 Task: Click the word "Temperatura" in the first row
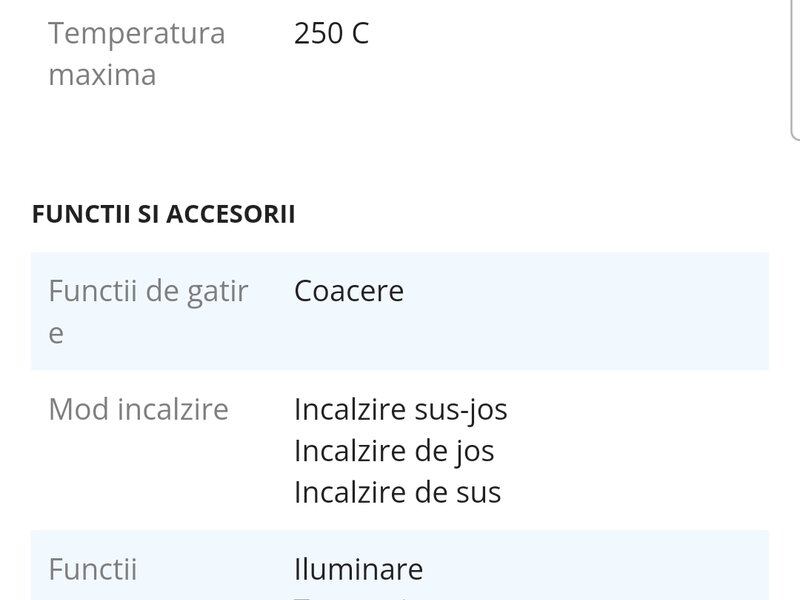pyautogui.click(x=136, y=34)
